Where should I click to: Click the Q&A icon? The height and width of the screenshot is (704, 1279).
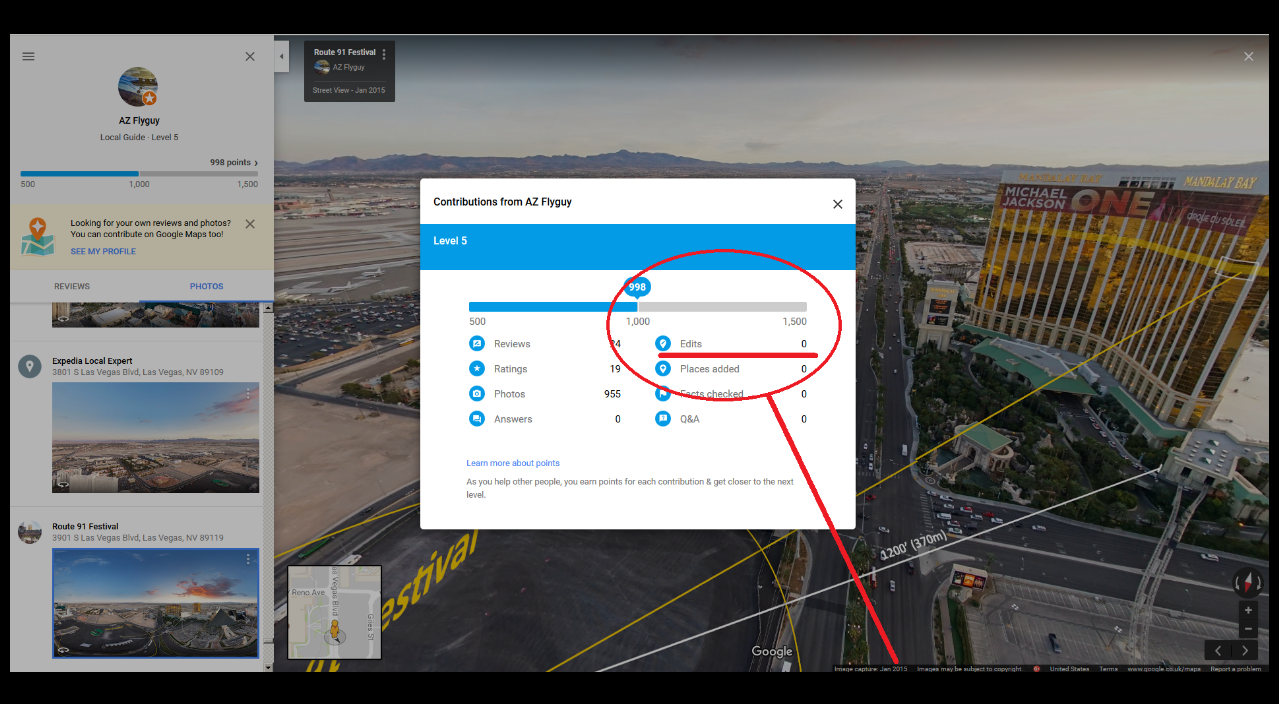point(662,418)
